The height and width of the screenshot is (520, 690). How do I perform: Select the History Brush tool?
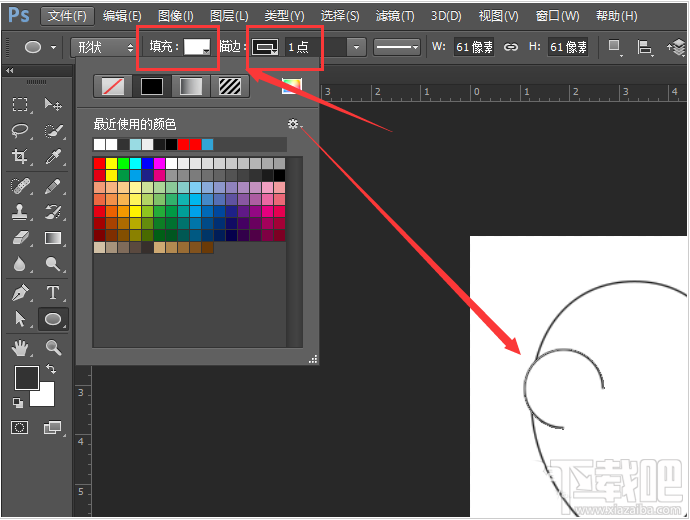53,212
